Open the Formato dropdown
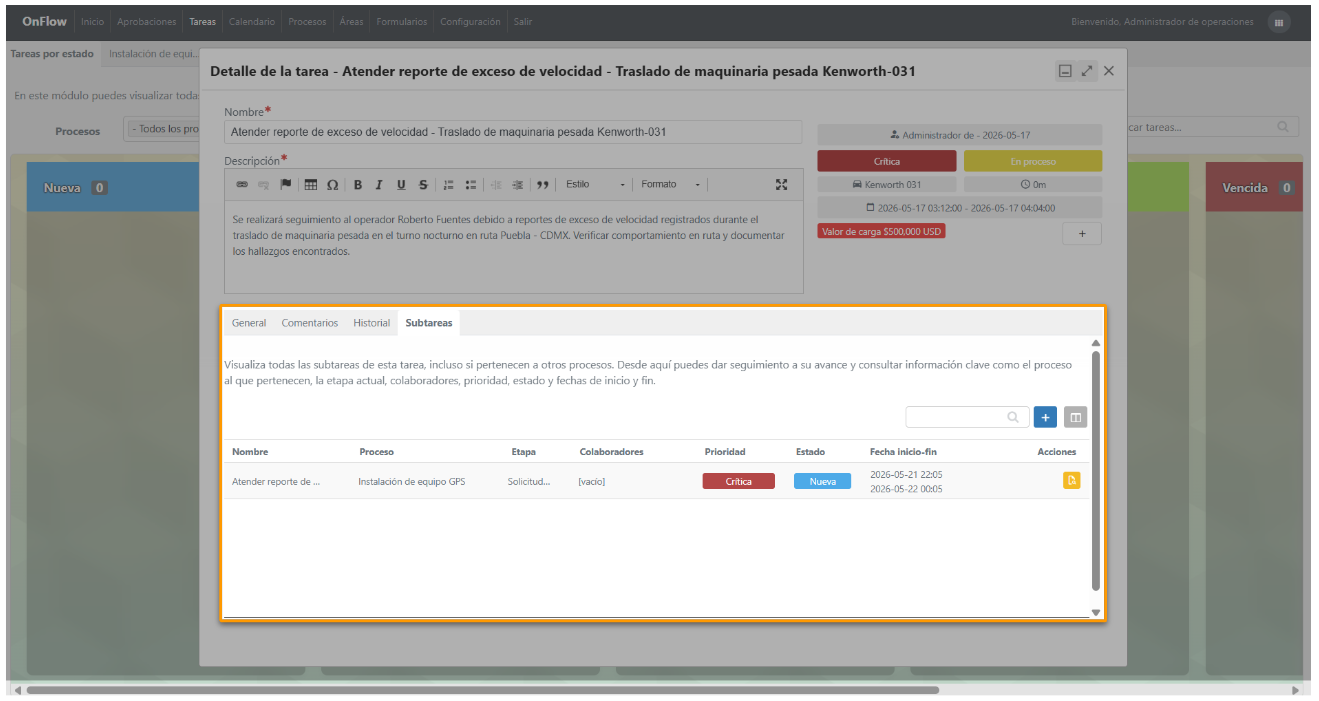 [x=671, y=185]
